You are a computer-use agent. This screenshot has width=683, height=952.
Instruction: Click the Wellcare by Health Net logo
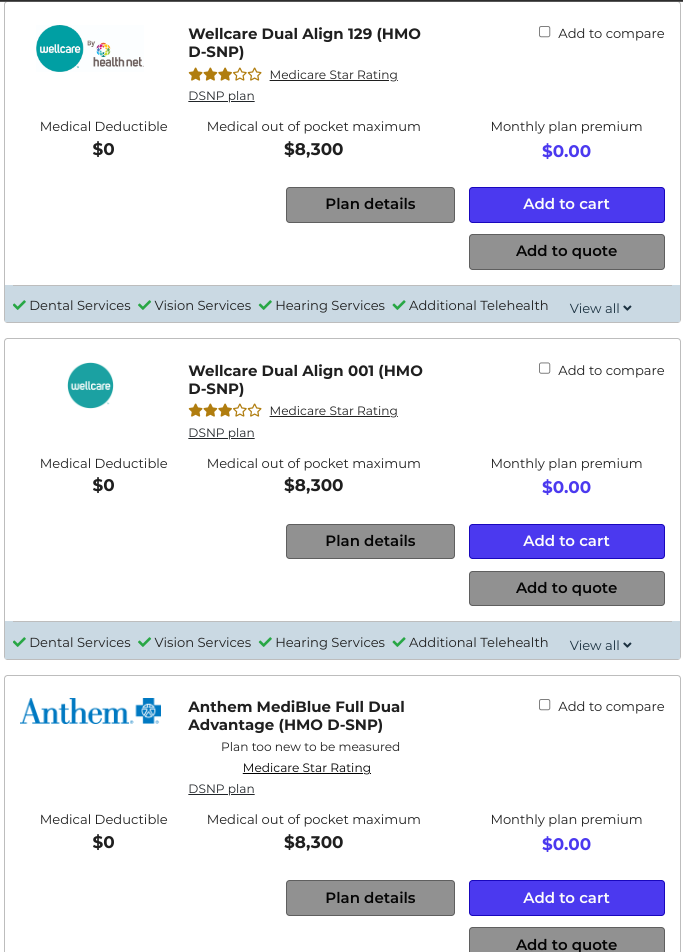(x=90, y=49)
